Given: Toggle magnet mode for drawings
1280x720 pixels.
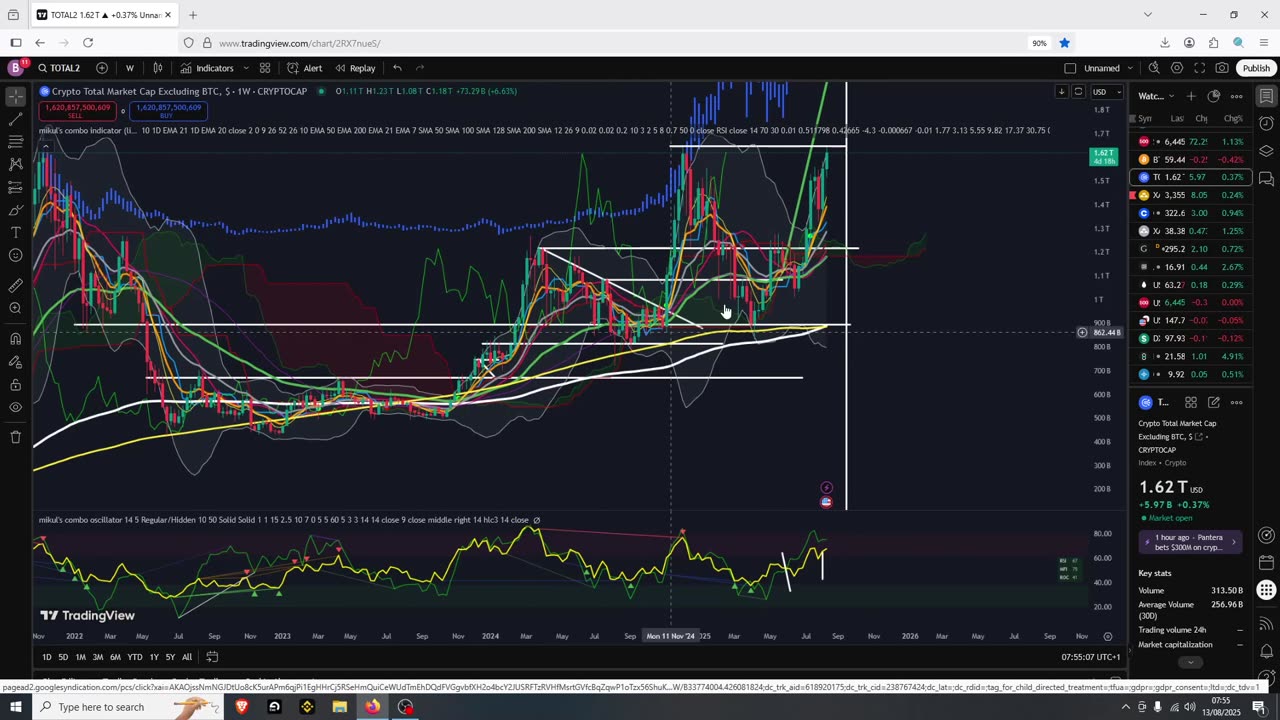Looking at the screenshot, I should pyautogui.click(x=15, y=338).
